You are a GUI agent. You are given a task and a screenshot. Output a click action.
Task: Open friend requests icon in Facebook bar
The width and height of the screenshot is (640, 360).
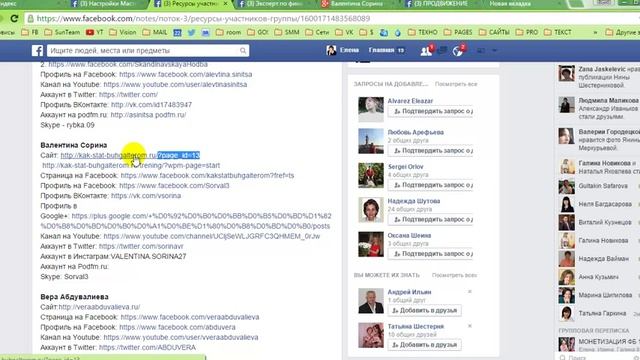click(426, 51)
